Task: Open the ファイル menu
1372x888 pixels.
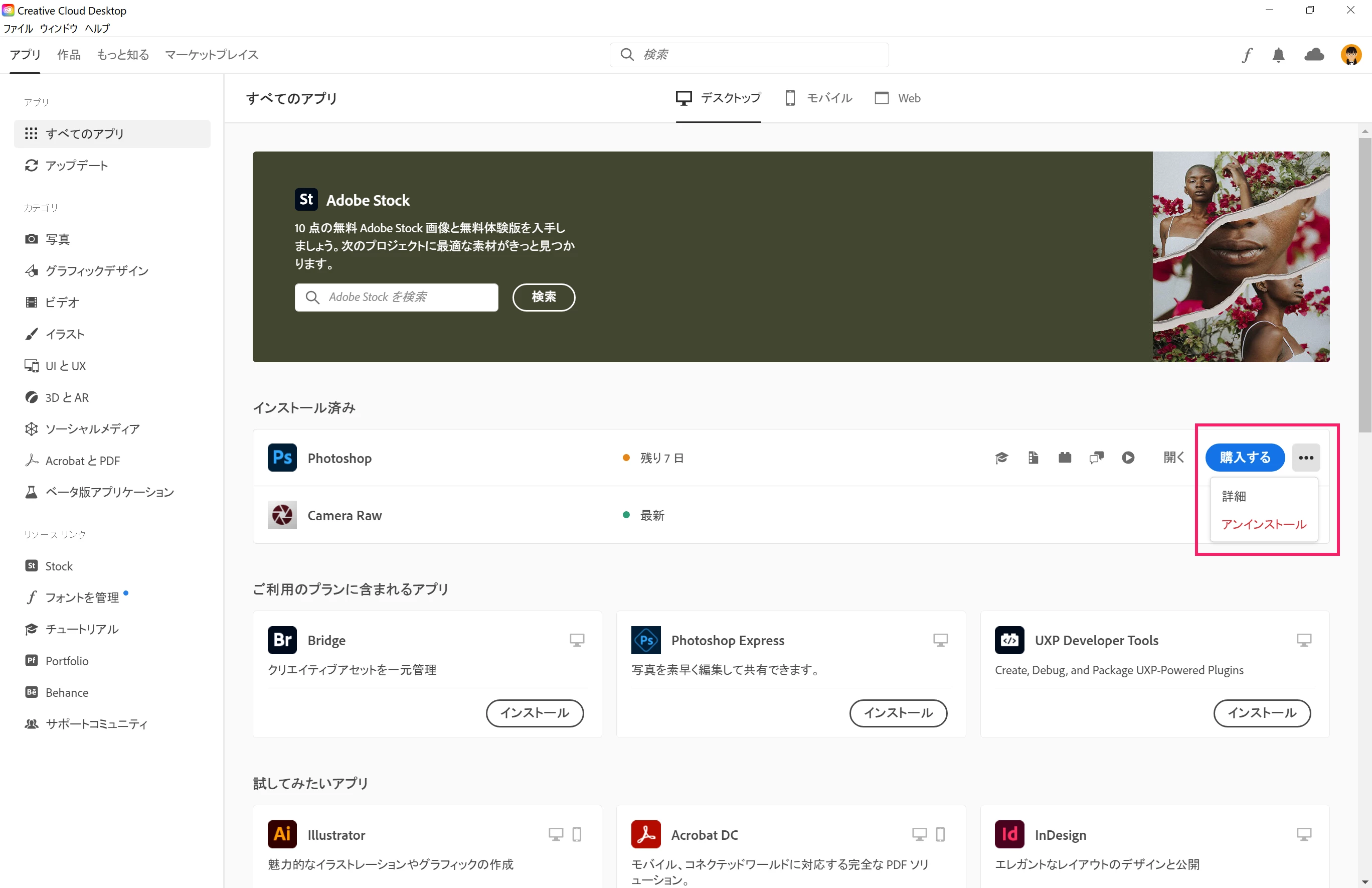Action: tap(19, 28)
